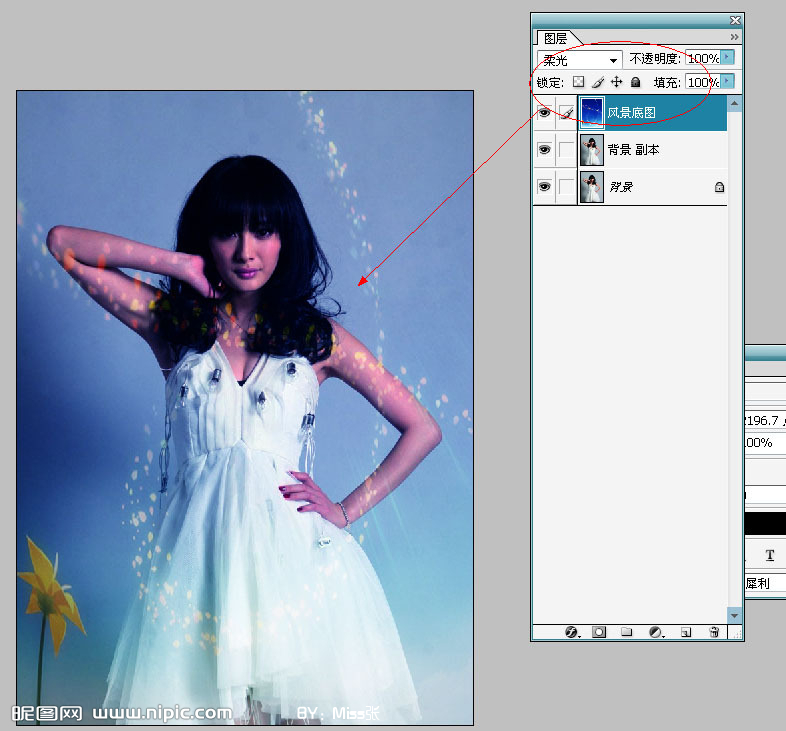Open the layers panel menu double-arrow

point(734,37)
